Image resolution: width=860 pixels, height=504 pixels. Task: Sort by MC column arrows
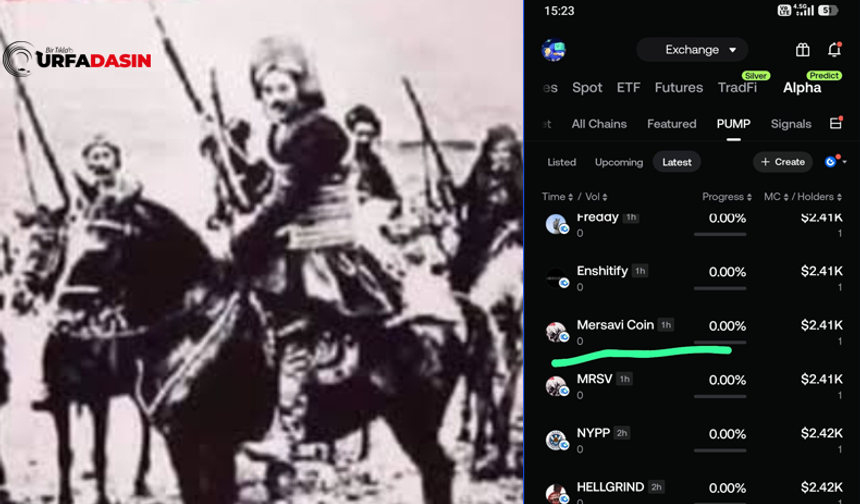[x=786, y=197]
